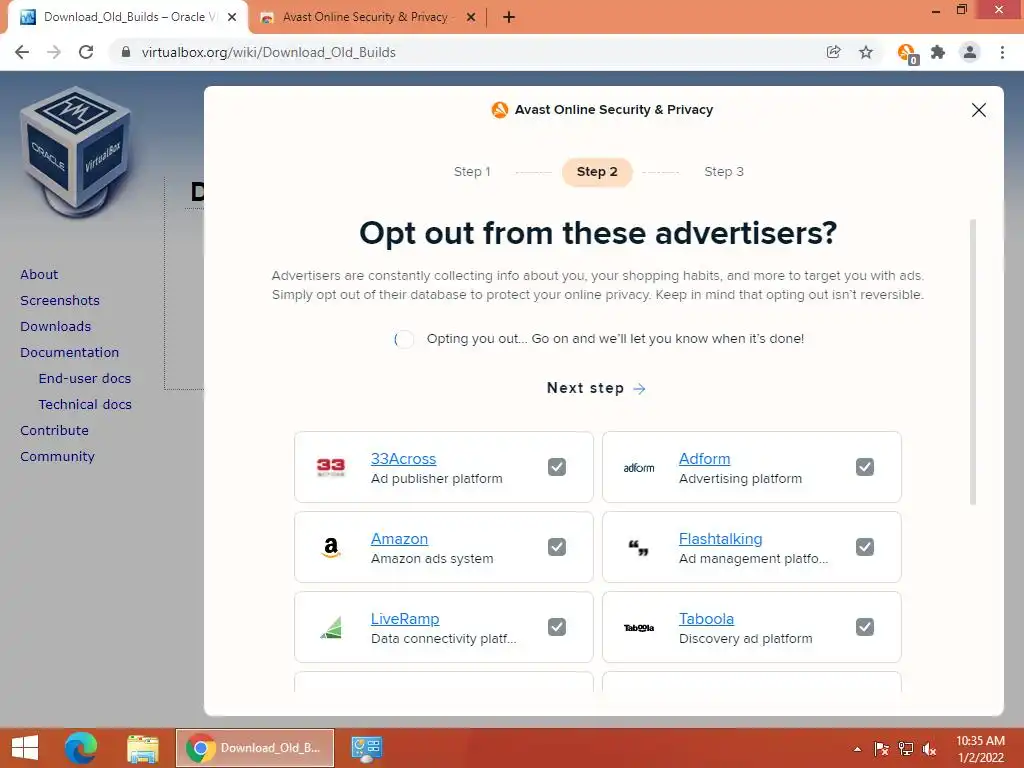Image resolution: width=1024 pixels, height=768 pixels.
Task: Open the Chrome profile avatar
Action: click(x=970, y=52)
